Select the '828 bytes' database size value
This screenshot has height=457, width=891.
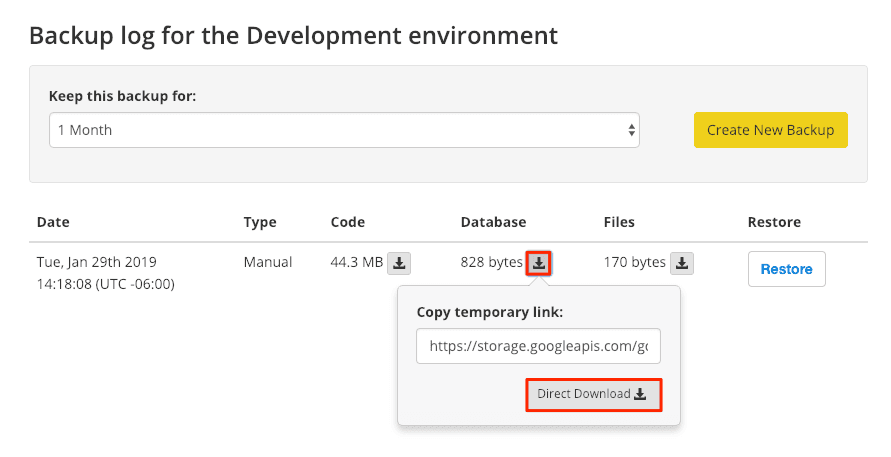[492, 262]
